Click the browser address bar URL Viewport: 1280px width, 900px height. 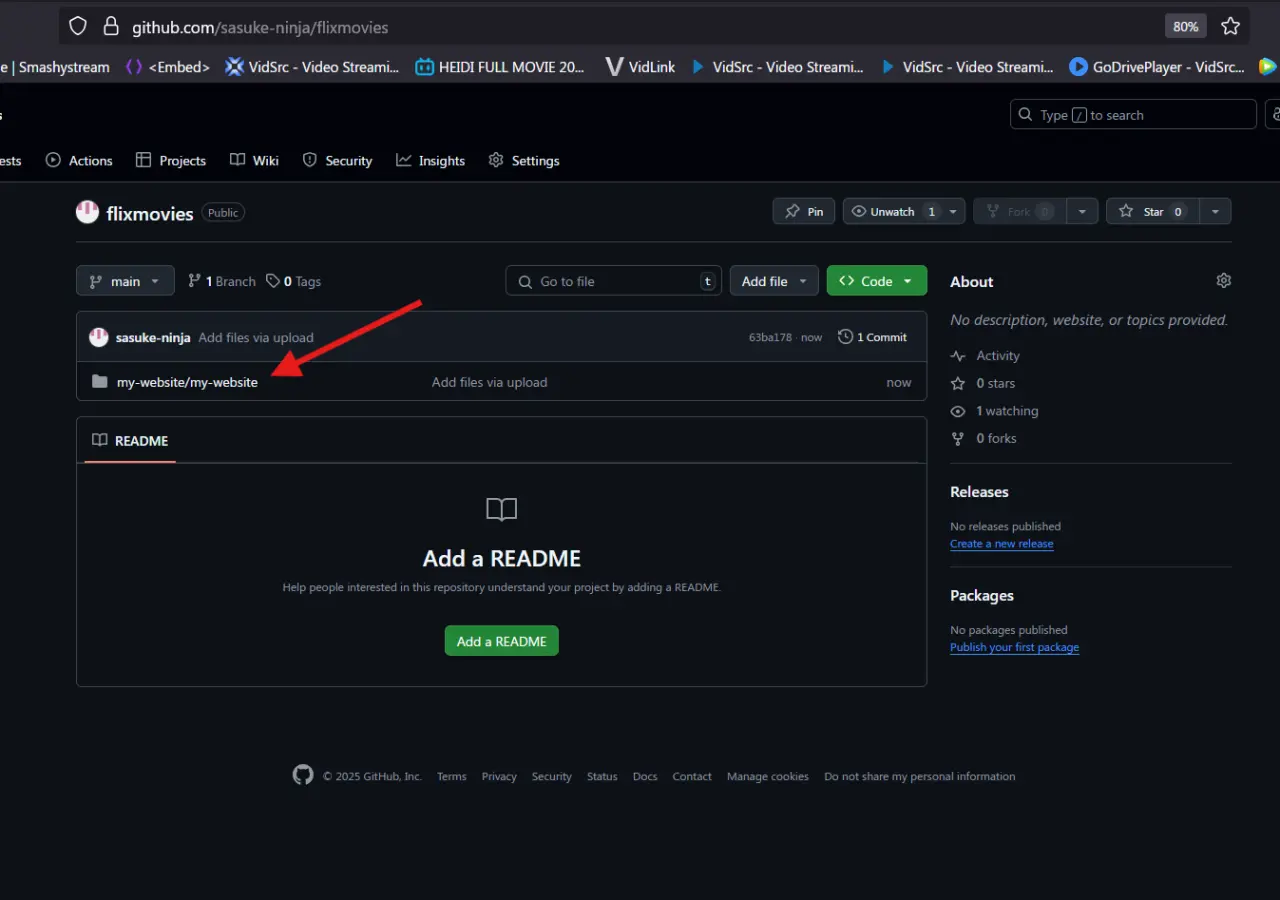point(260,27)
